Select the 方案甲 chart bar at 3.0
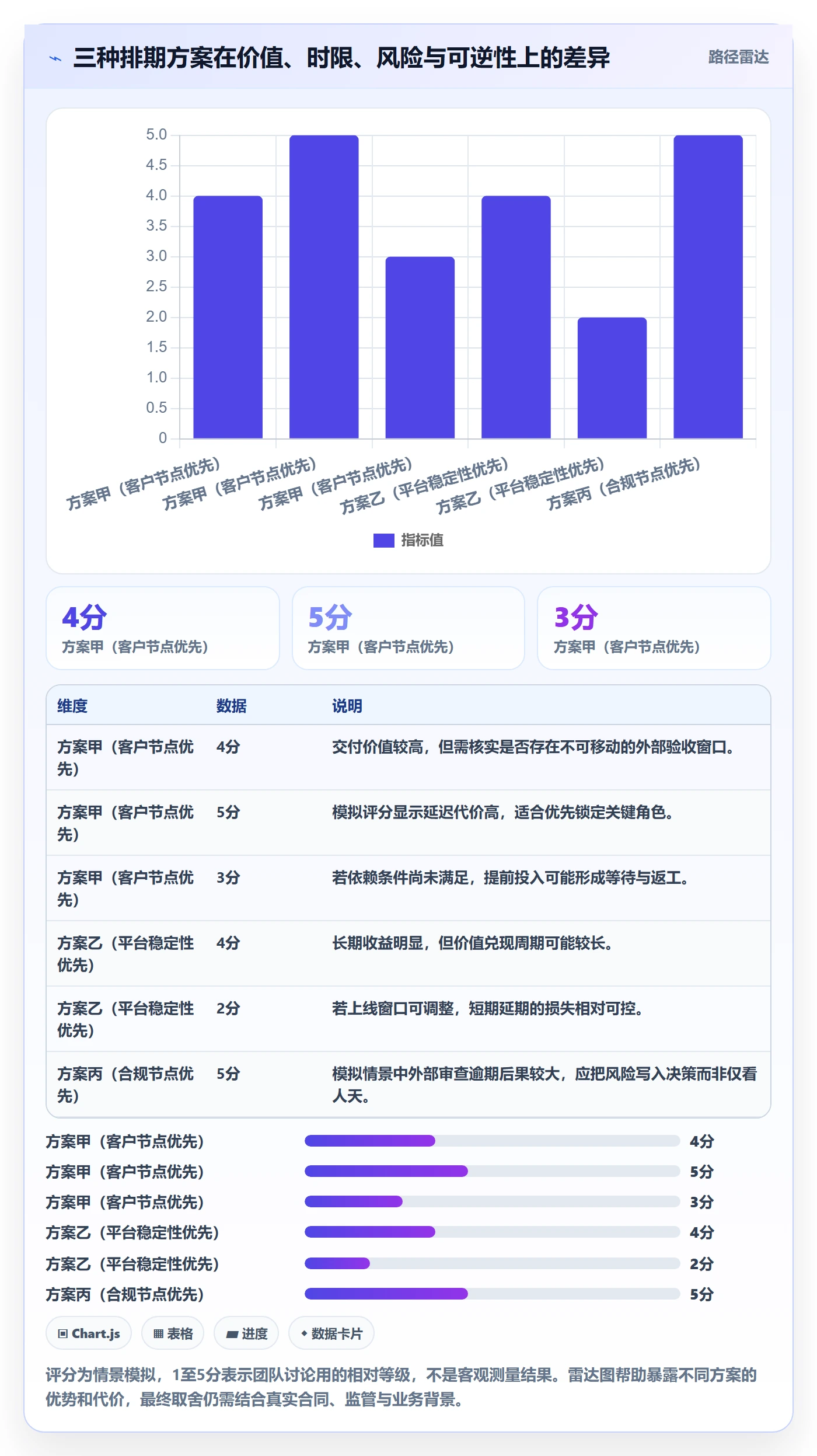 click(x=420, y=347)
